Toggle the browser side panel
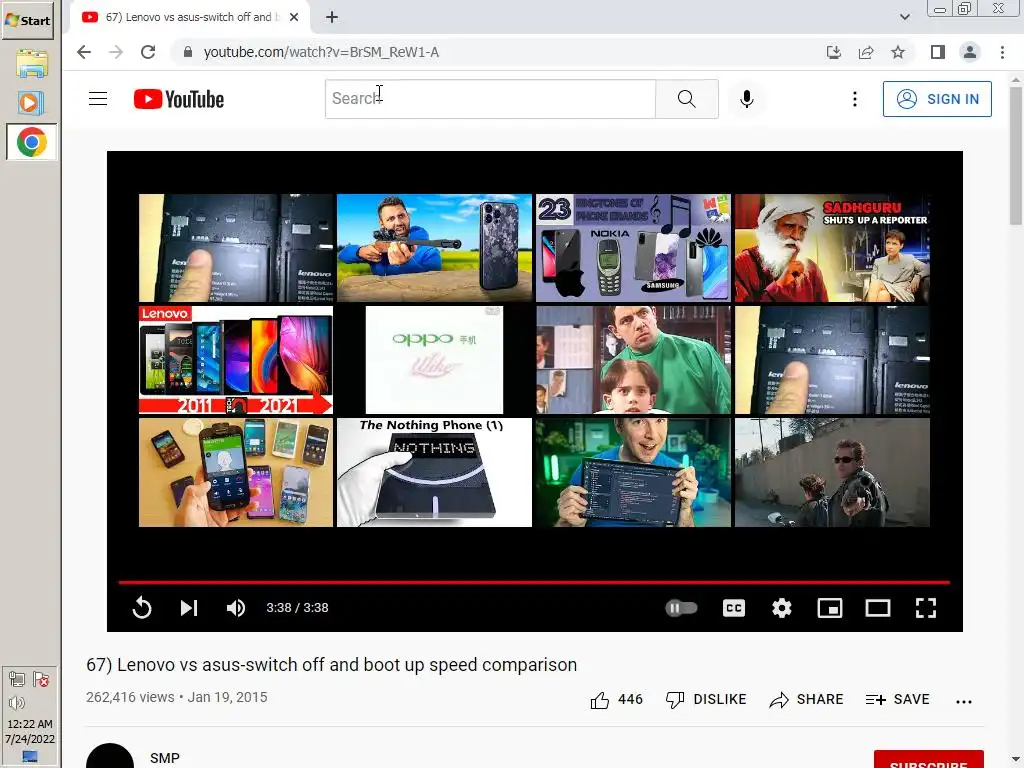1024x768 pixels. 938,52
